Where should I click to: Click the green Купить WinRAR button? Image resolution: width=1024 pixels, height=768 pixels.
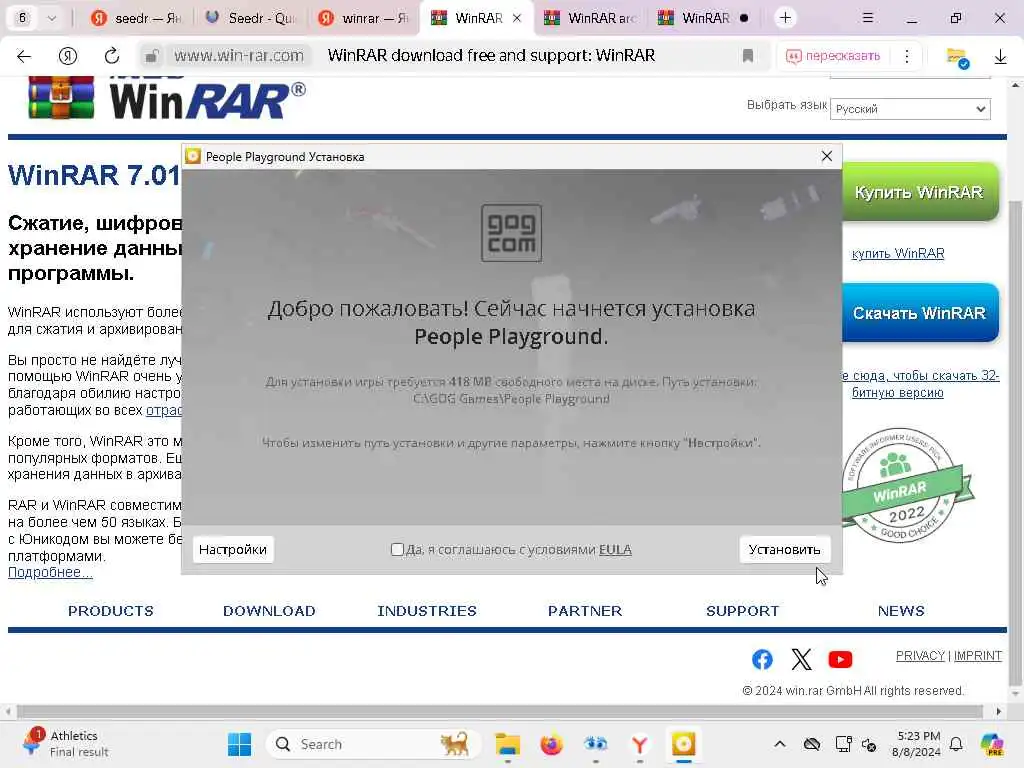[x=920, y=192]
